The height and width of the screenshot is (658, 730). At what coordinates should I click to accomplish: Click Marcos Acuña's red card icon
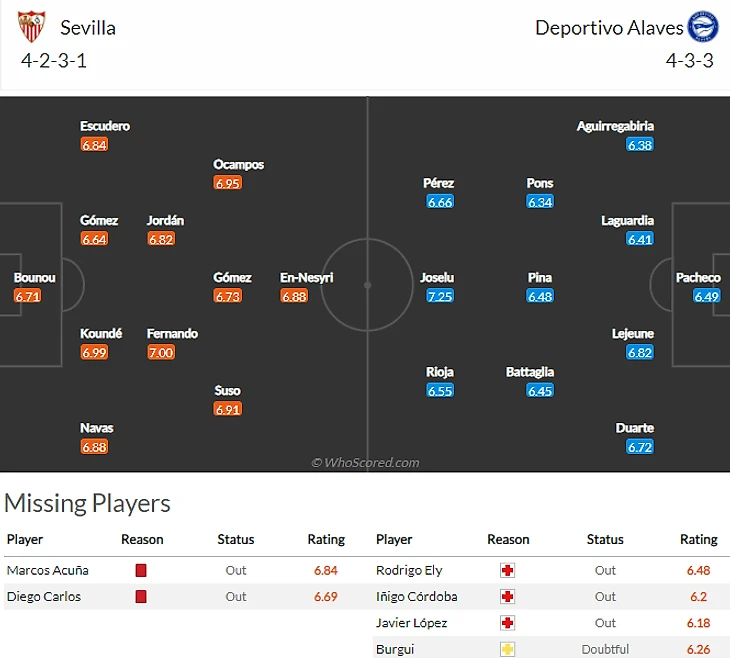coord(141,570)
